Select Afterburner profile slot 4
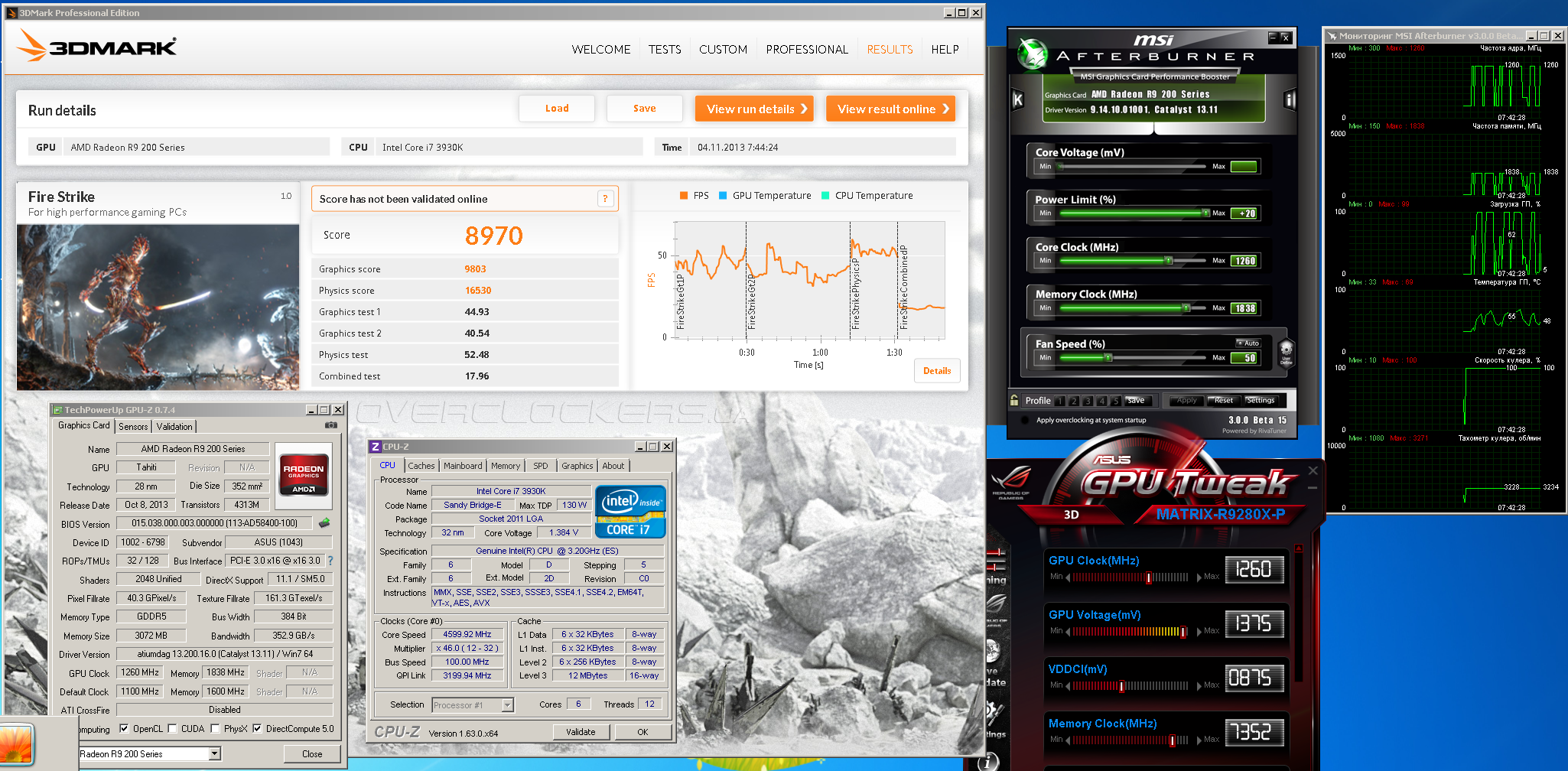1568x771 pixels. coord(1101,401)
